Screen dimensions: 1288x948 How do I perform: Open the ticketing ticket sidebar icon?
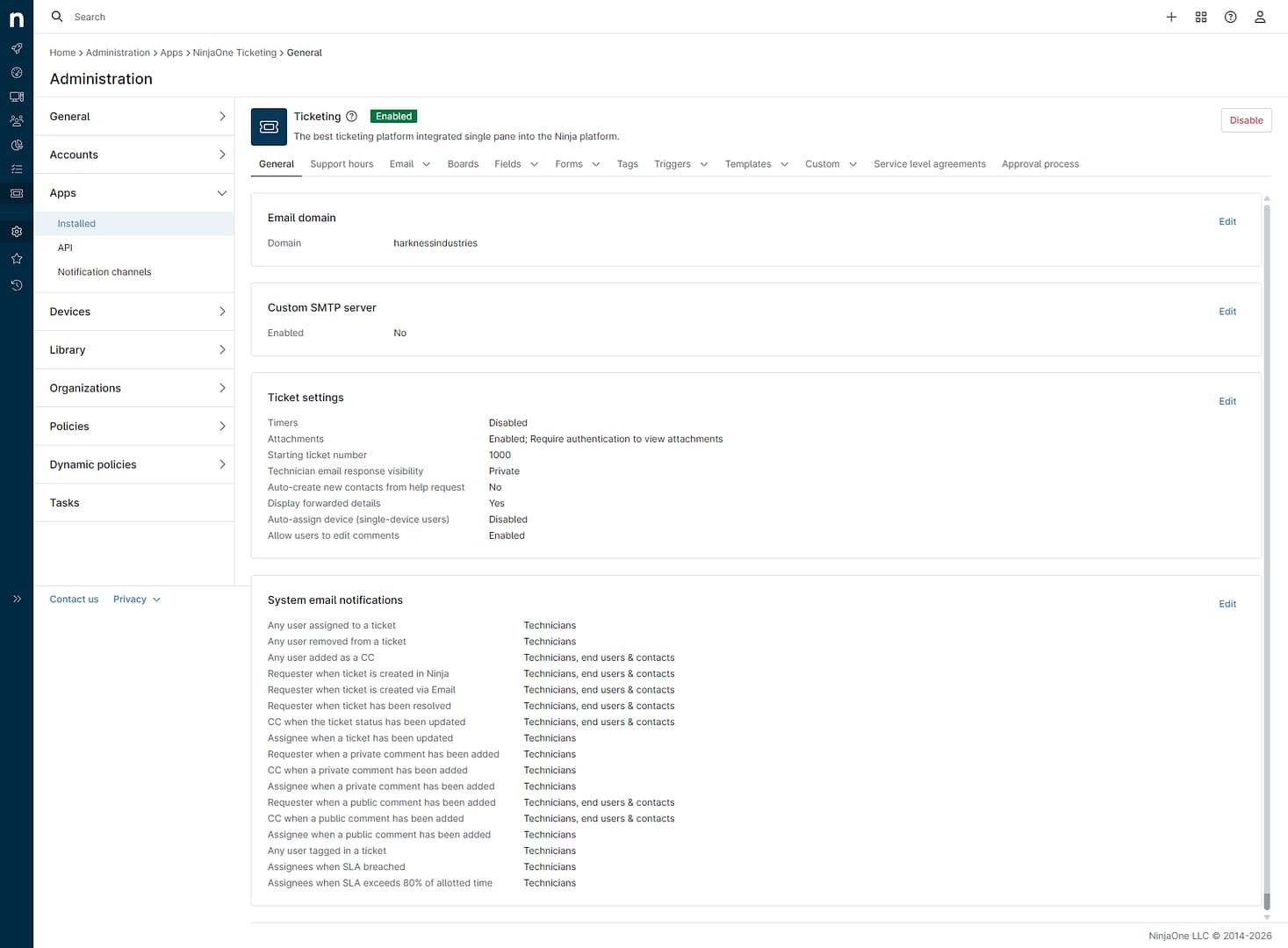click(17, 193)
